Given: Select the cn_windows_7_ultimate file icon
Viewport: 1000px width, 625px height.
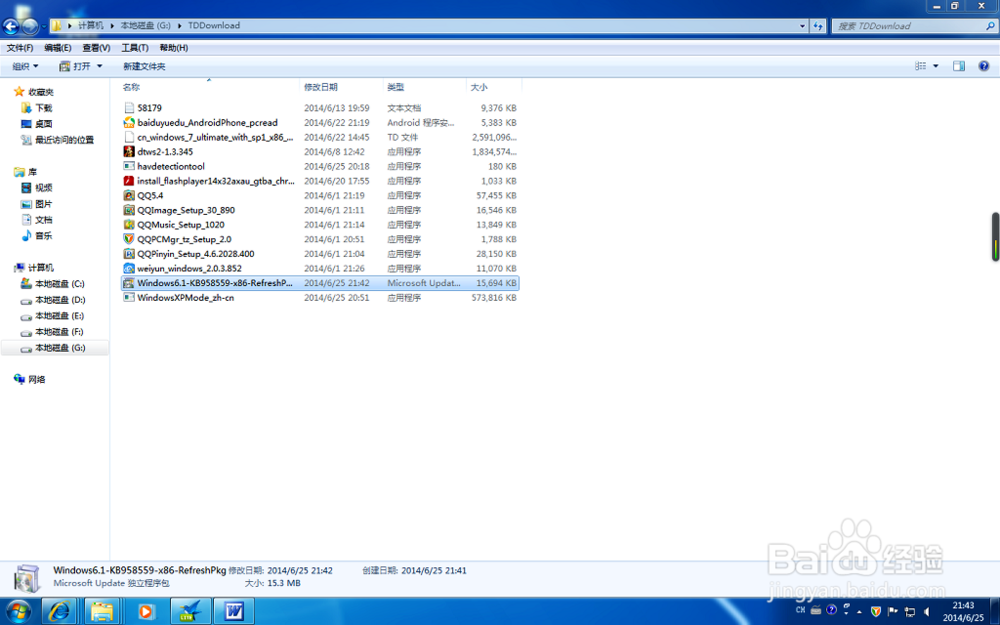Looking at the screenshot, I should 129,137.
